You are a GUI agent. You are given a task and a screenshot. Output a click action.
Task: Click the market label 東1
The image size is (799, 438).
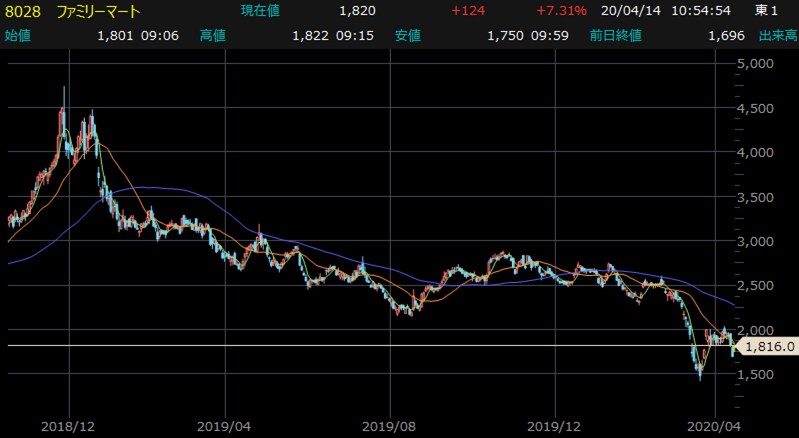point(766,11)
